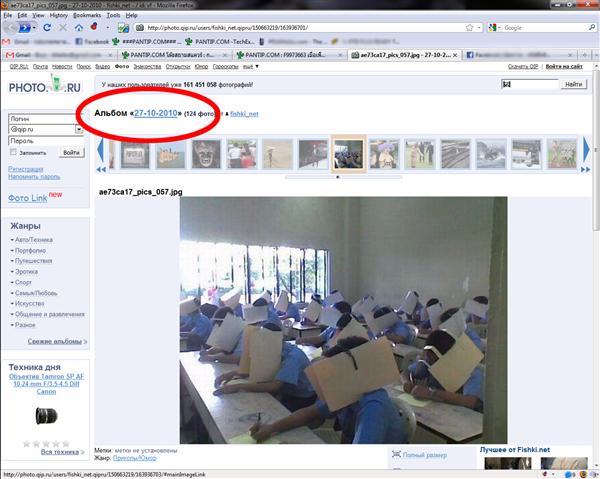Open the Свежие альбомы link

tap(55, 341)
